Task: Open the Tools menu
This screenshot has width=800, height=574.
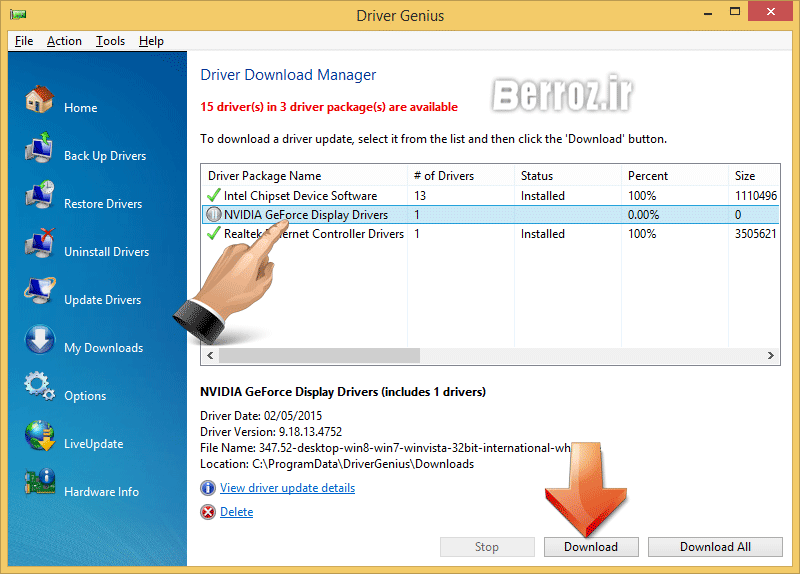Action: tap(110, 41)
